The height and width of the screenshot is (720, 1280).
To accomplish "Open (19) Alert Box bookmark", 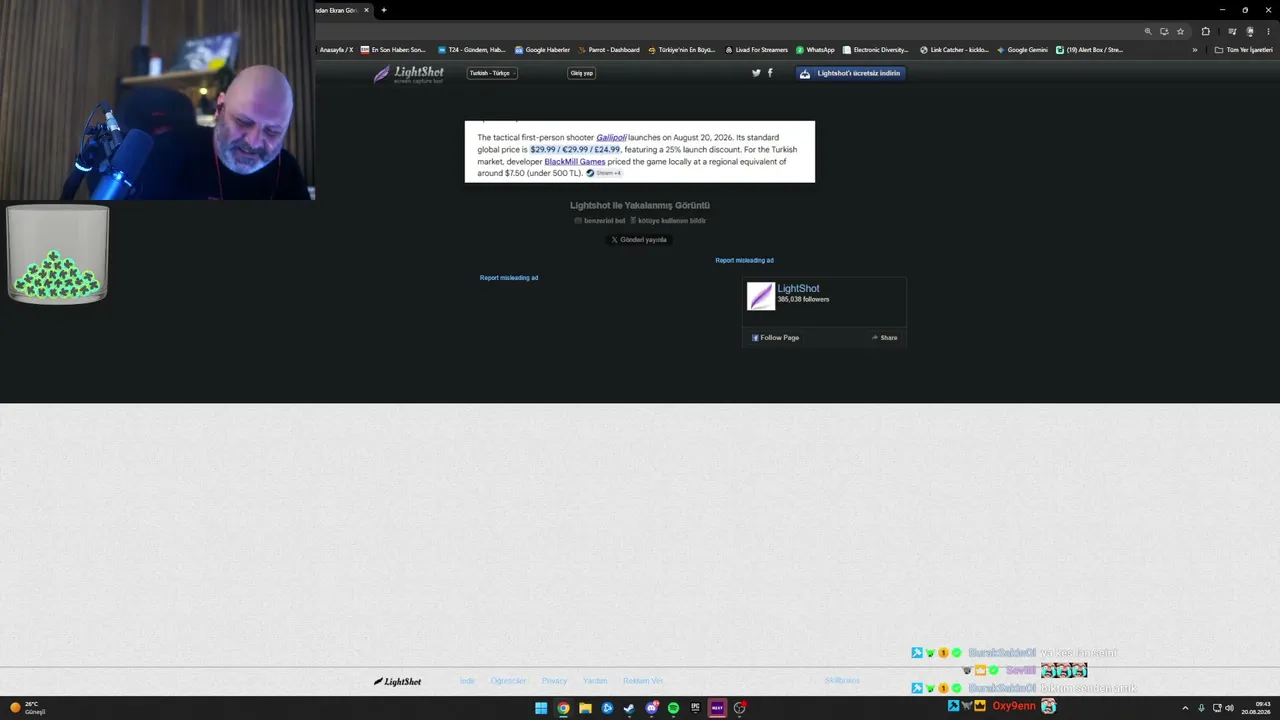I will [x=1090, y=50].
